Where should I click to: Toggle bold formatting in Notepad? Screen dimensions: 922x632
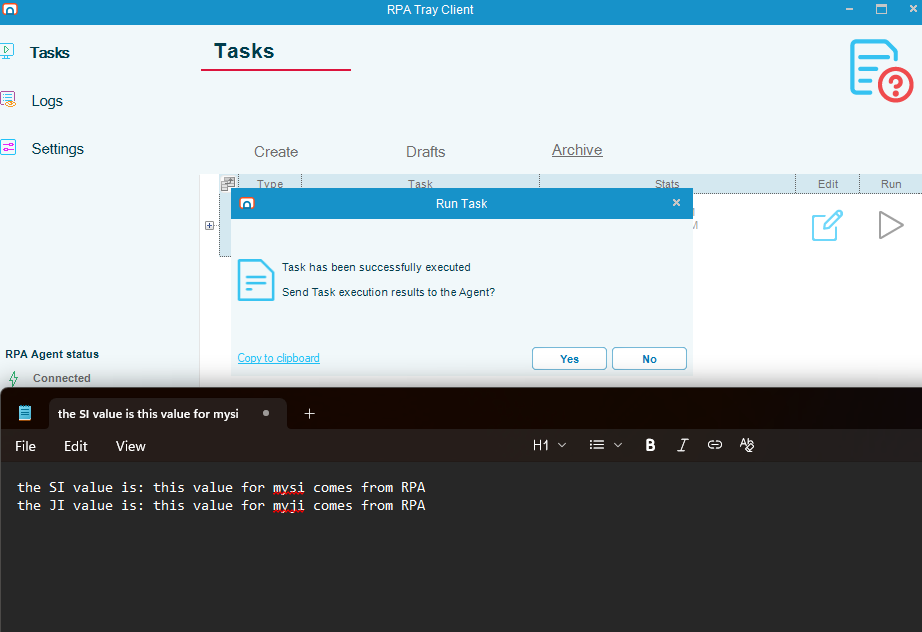[x=650, y=445]
